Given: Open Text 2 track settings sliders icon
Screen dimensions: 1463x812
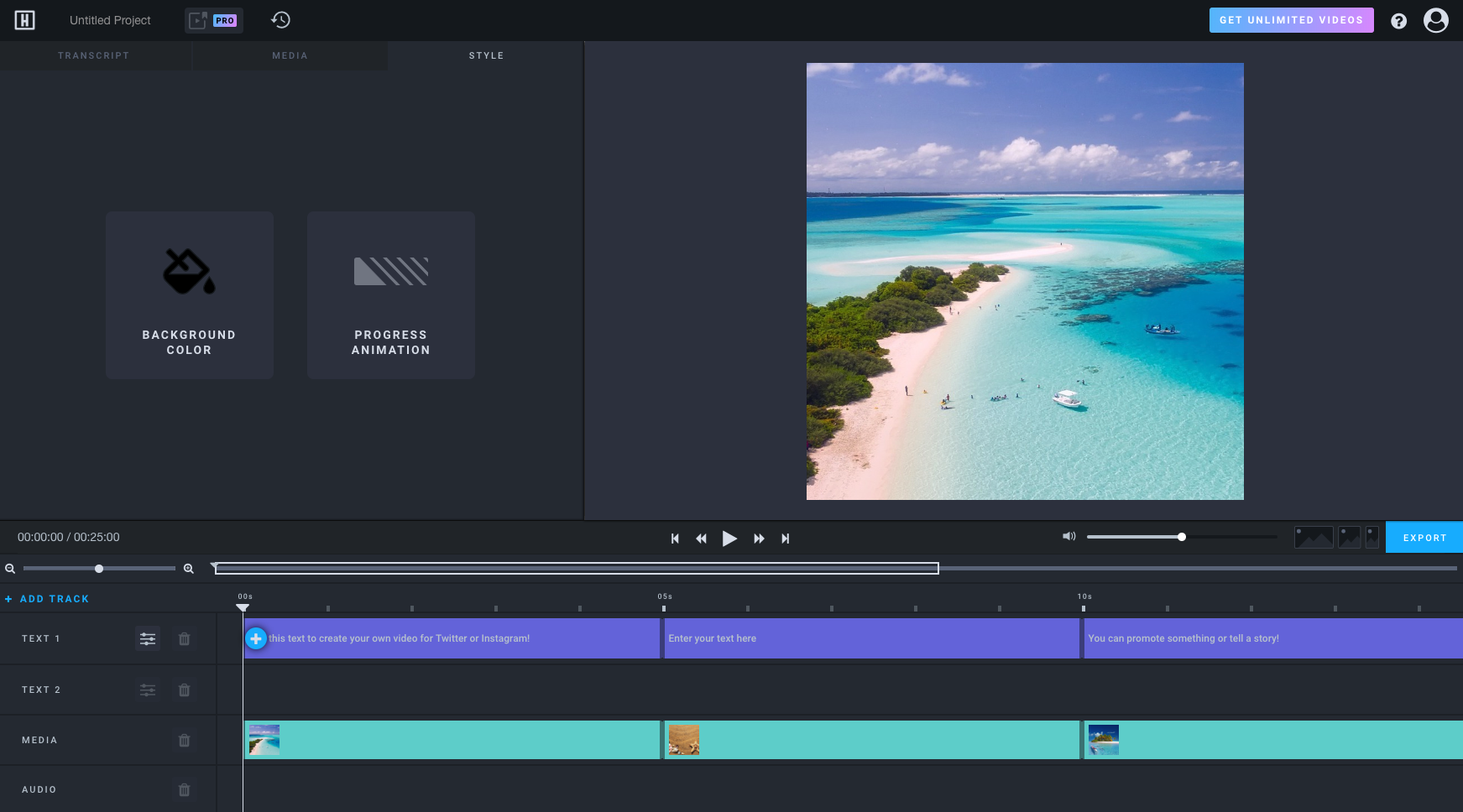Looking at the screenshot, I should click(148, 690).
